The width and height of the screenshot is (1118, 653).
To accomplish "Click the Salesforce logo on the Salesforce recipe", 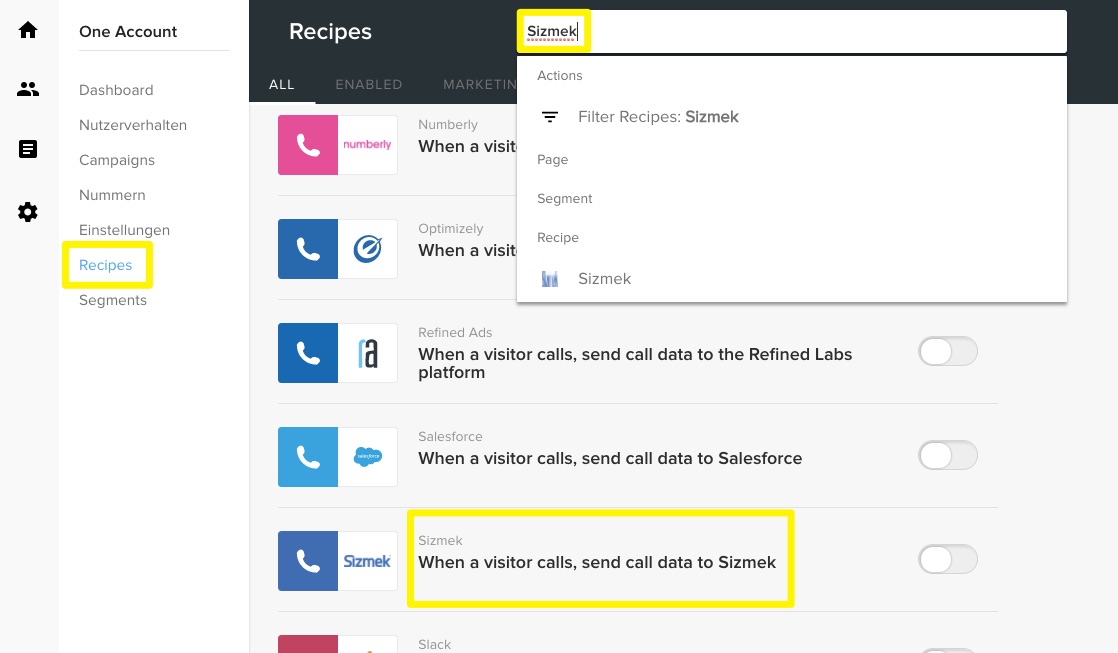I will pyautogui.click(x=368, y=457).
